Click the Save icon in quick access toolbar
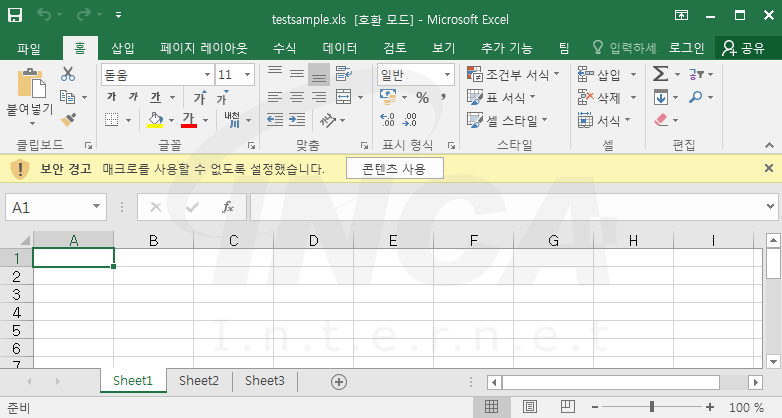 point(15,15)
